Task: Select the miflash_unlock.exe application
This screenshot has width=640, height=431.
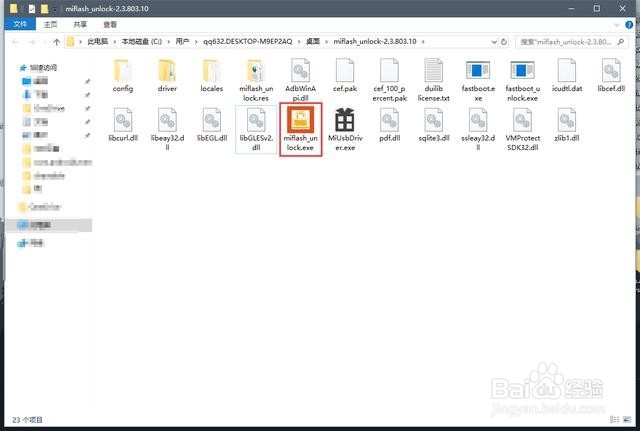Action: point(300,129)
